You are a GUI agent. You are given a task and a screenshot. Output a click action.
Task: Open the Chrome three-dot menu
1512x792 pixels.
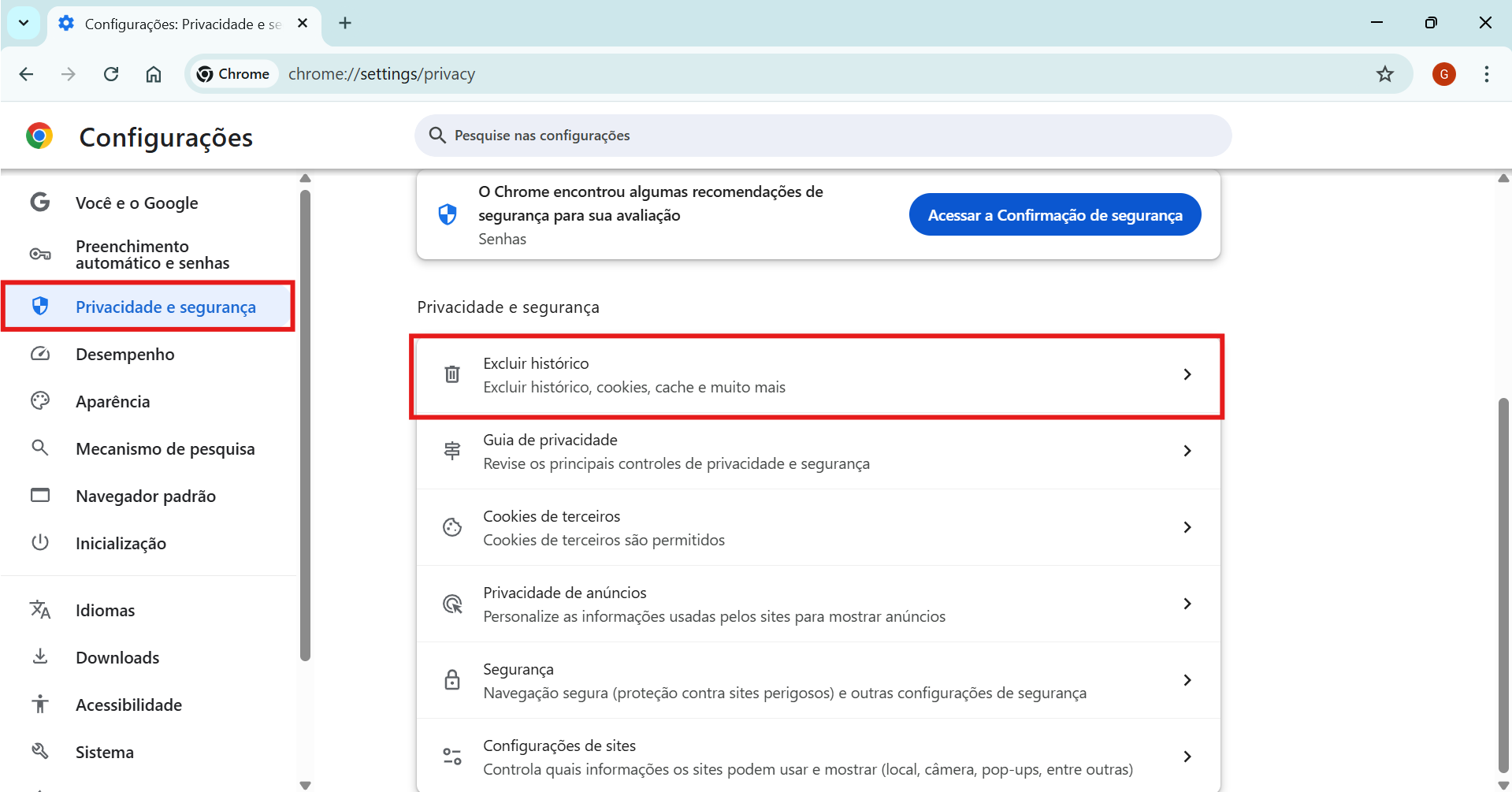pos(1486,74)
